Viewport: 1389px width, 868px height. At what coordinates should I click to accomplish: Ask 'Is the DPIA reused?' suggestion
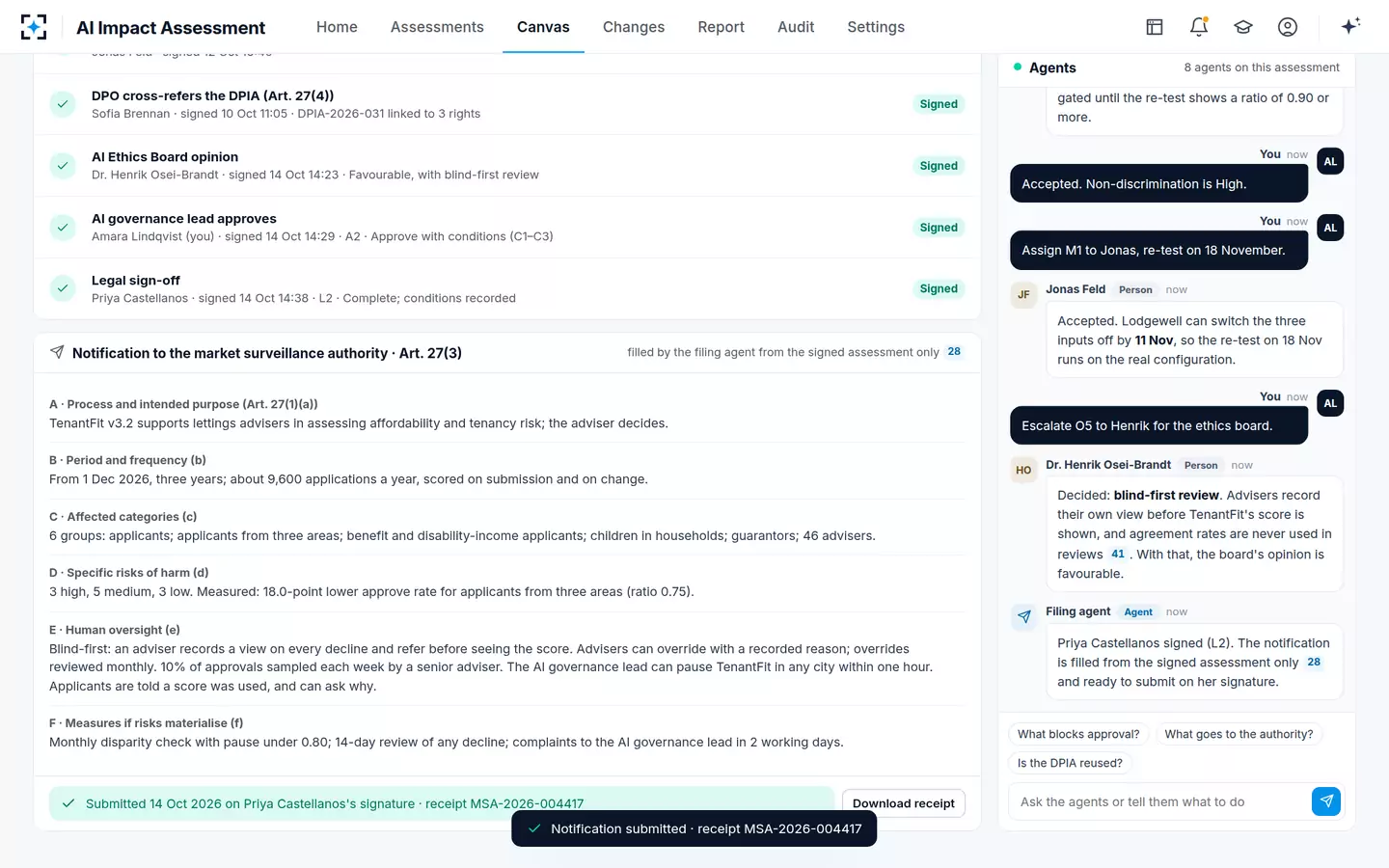tap(1070, 763)
